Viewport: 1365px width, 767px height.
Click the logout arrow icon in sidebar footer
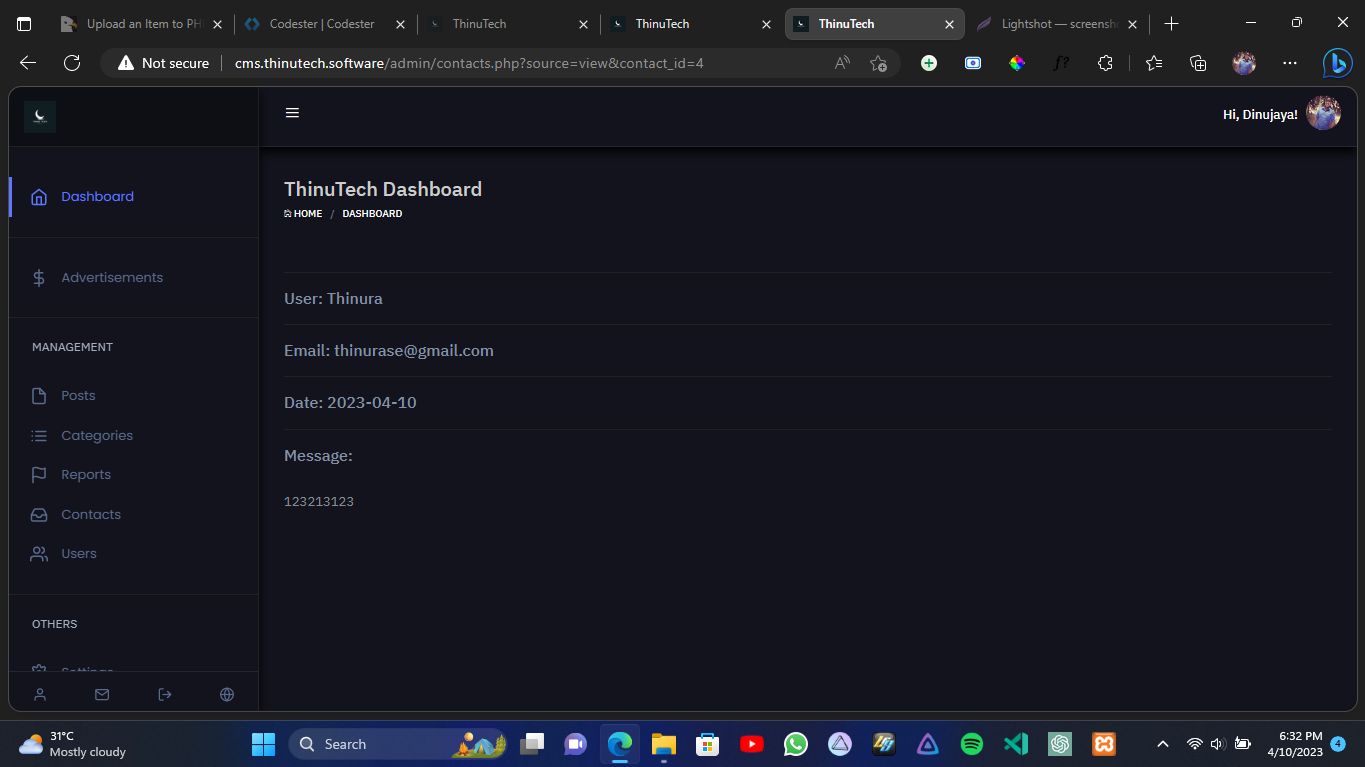[165, 694]
